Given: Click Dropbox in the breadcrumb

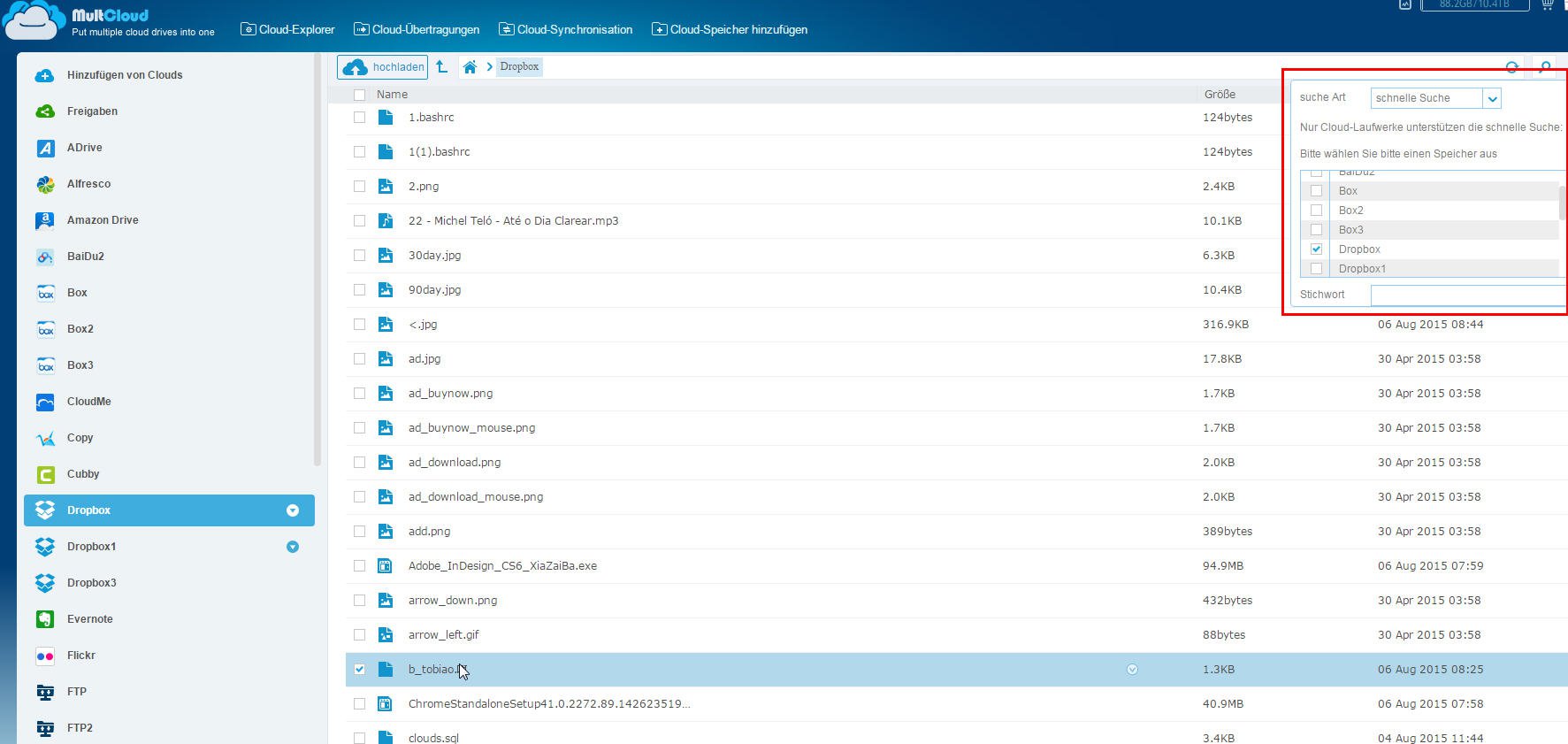Looking at the screenshot, I should tap(519, 67).
